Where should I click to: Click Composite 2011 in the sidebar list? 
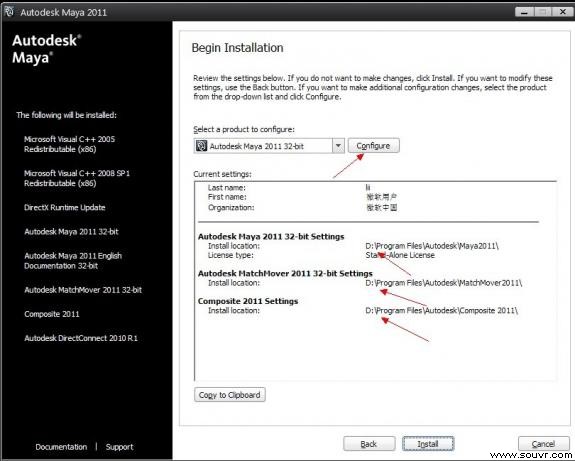tap(52, 314)
